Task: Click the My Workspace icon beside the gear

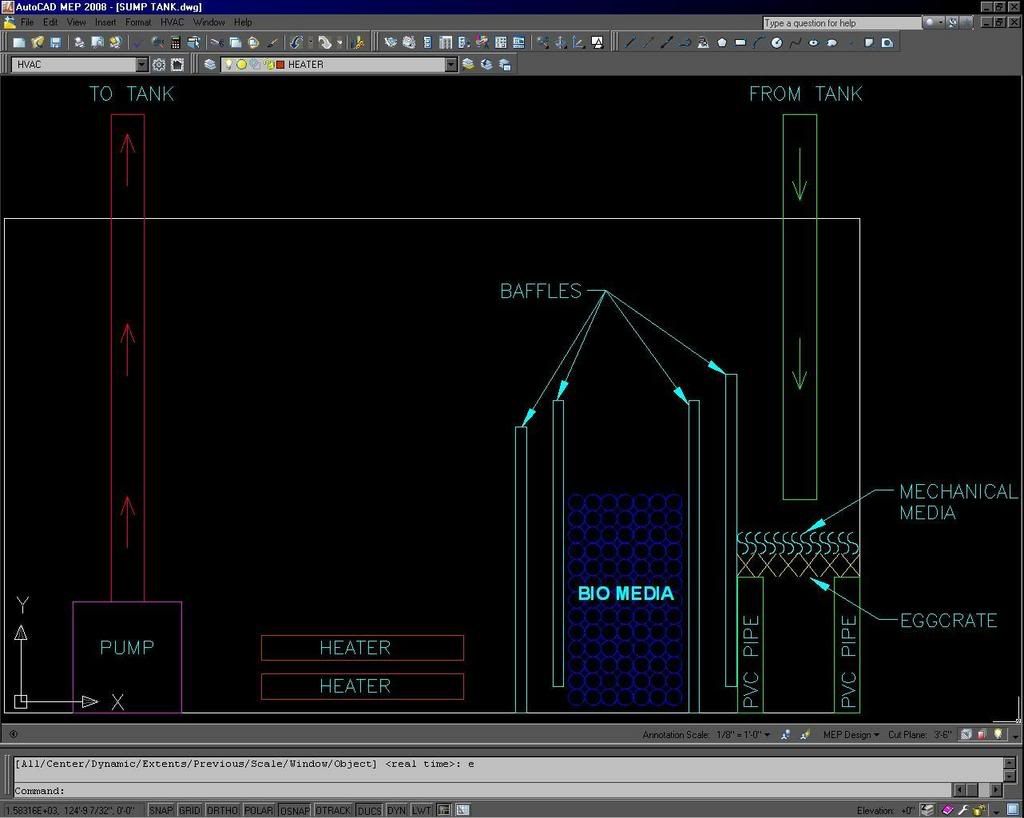Action: click(x=177, y=65)
